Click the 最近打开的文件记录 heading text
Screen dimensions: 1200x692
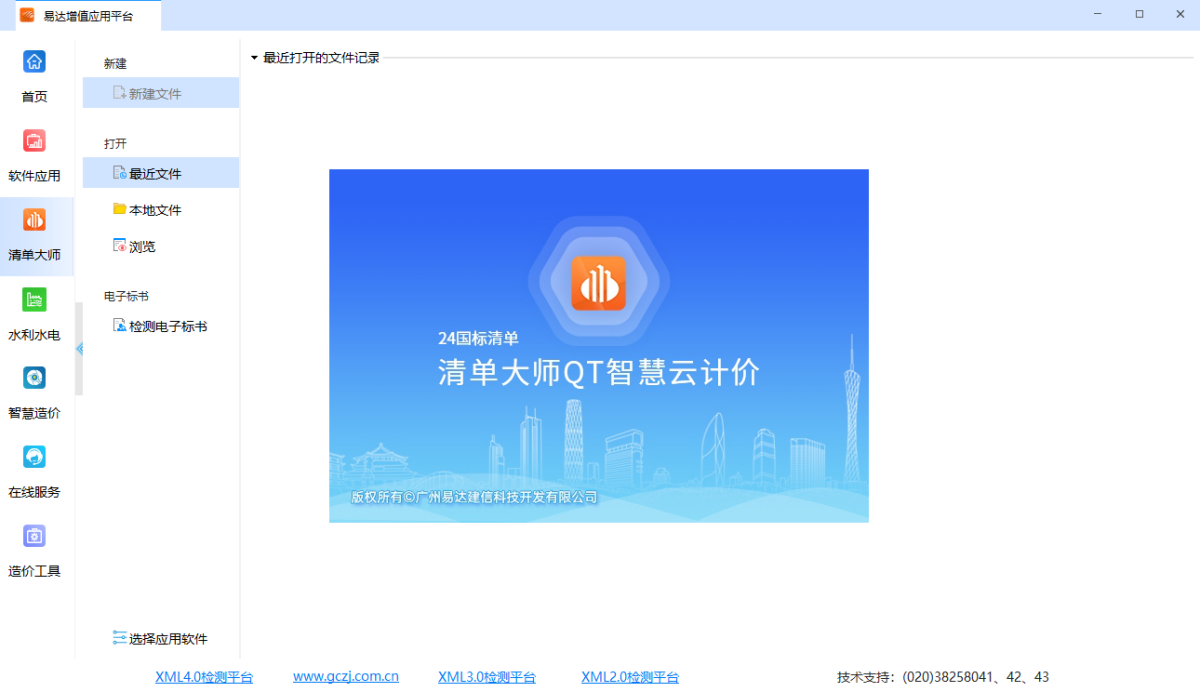321,58
